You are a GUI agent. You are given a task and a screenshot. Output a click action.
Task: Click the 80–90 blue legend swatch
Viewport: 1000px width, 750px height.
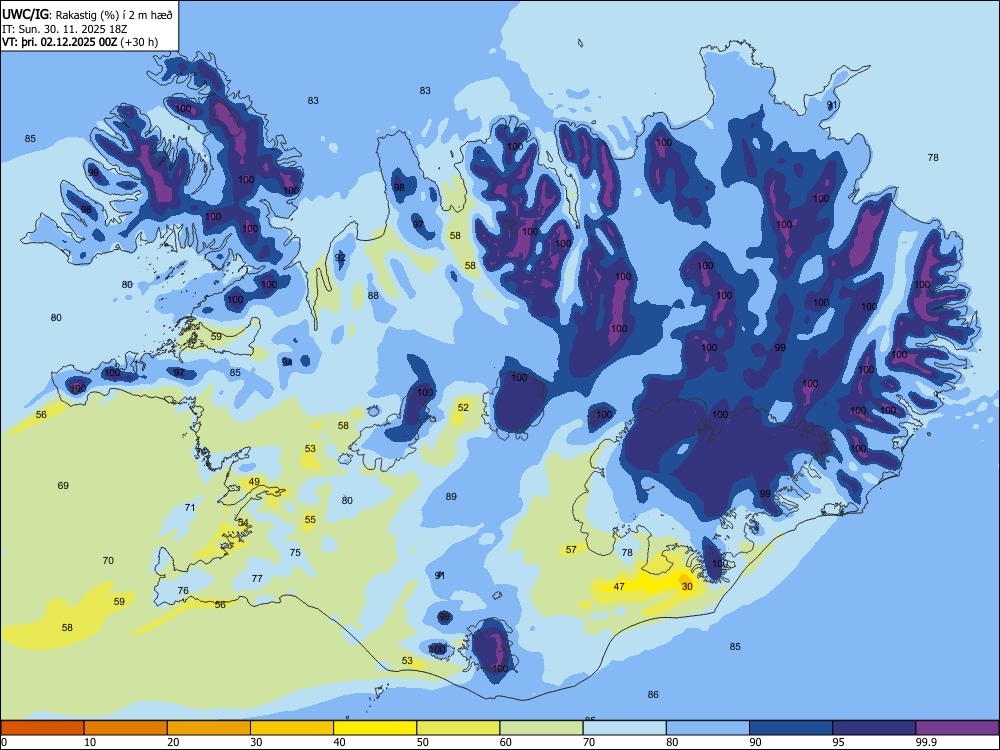[707, 728]
